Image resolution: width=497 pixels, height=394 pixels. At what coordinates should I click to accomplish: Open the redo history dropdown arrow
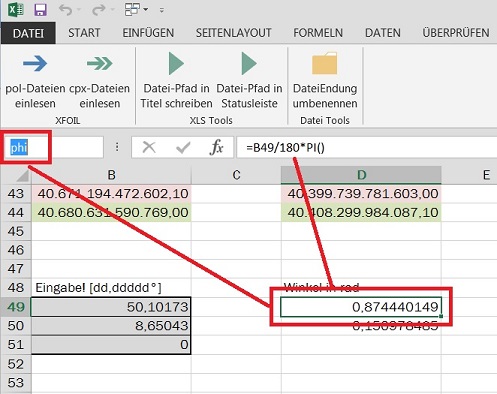112,10
